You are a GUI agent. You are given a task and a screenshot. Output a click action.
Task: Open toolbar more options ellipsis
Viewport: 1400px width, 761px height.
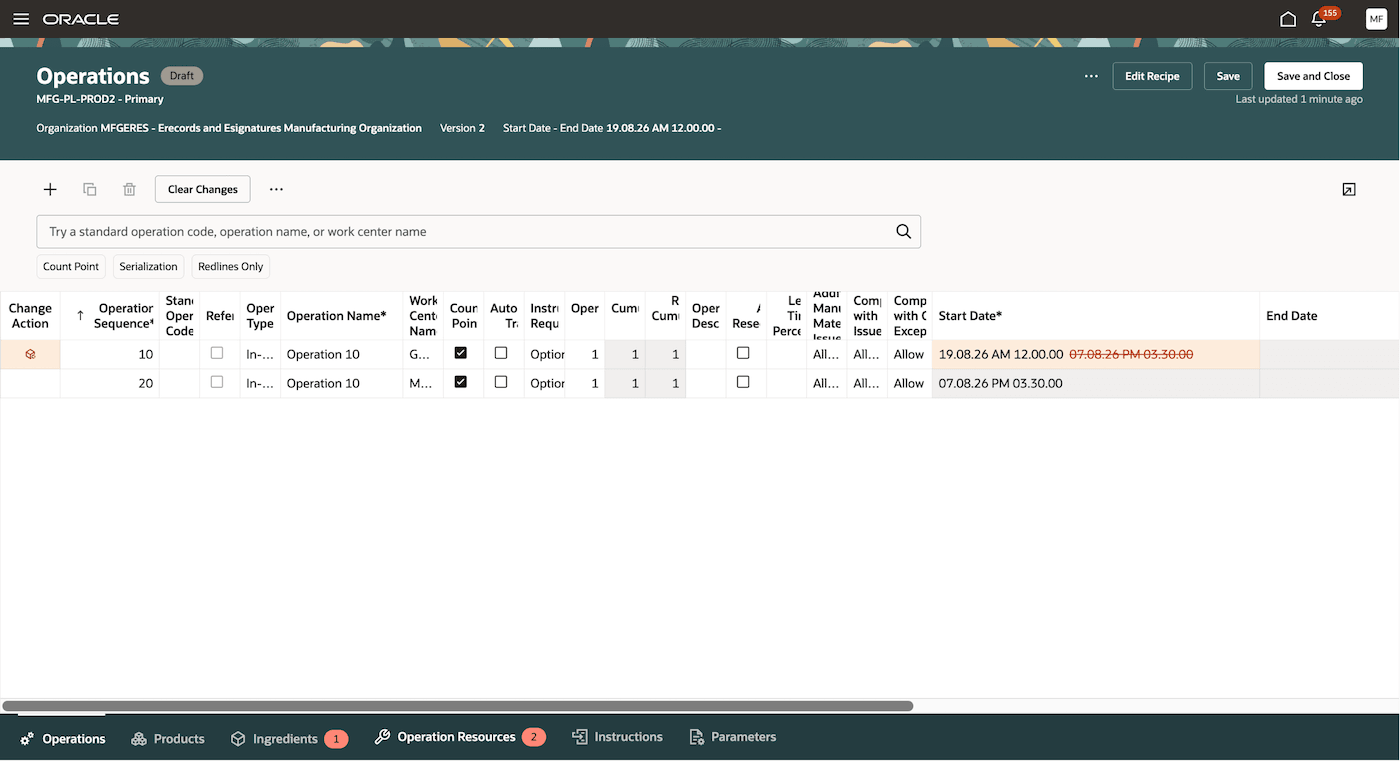tap(277, 189)
